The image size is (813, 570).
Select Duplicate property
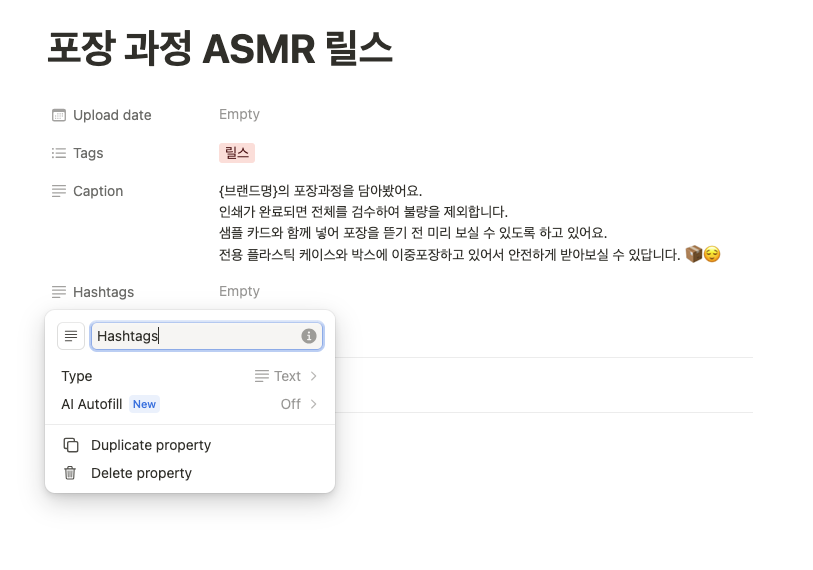pos(190,445)
